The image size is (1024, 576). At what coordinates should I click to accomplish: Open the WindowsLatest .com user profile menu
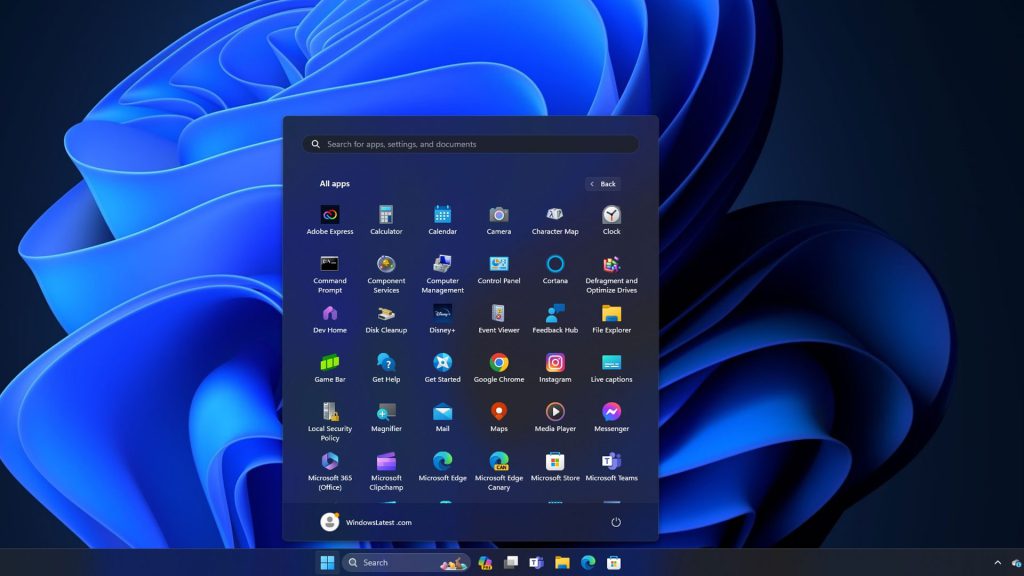tap(366, 522)
